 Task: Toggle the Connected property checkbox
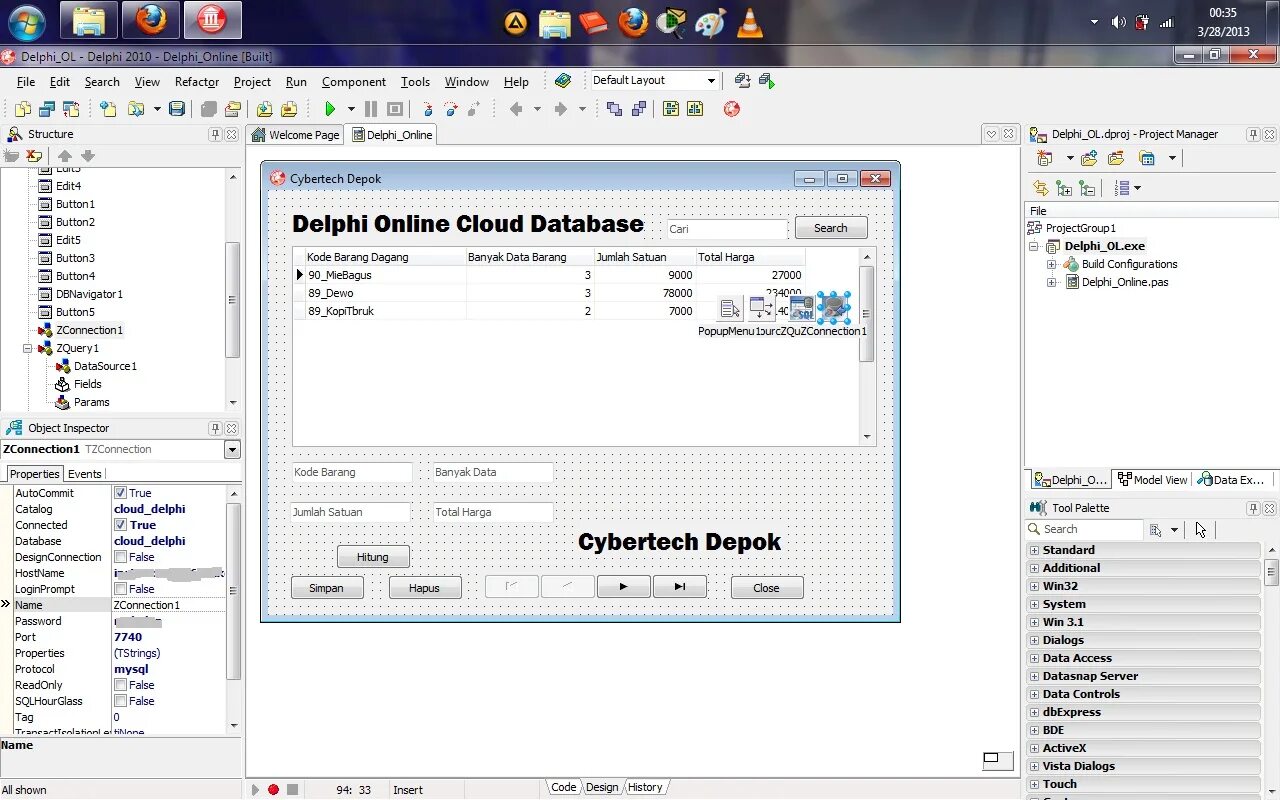pyautogui.click(x=120, y=525)
